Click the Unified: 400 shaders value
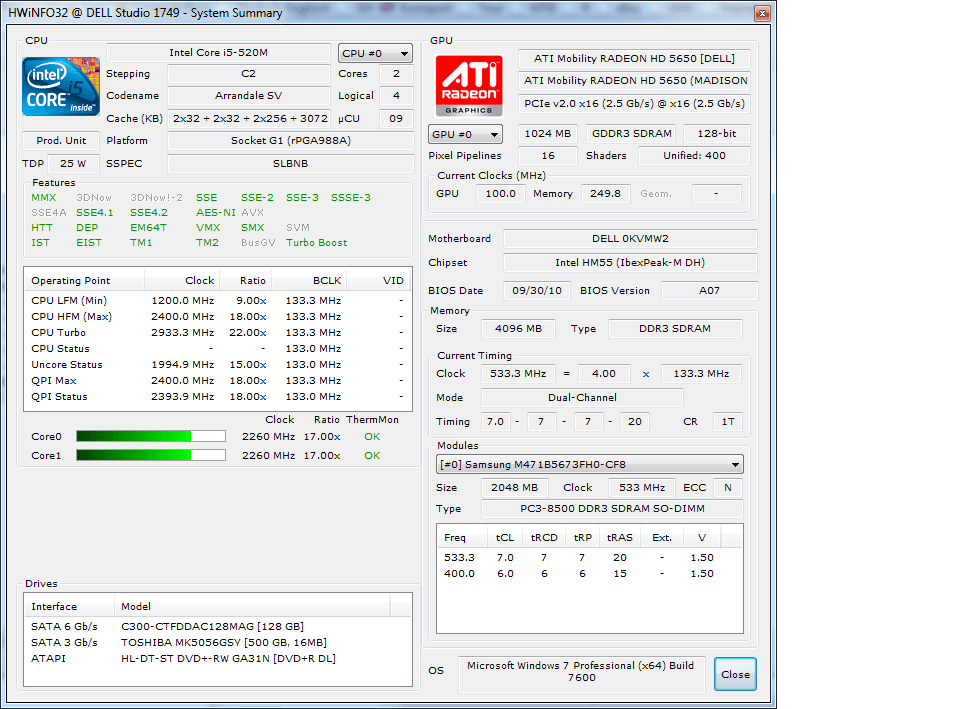 [x=694, y=156]
